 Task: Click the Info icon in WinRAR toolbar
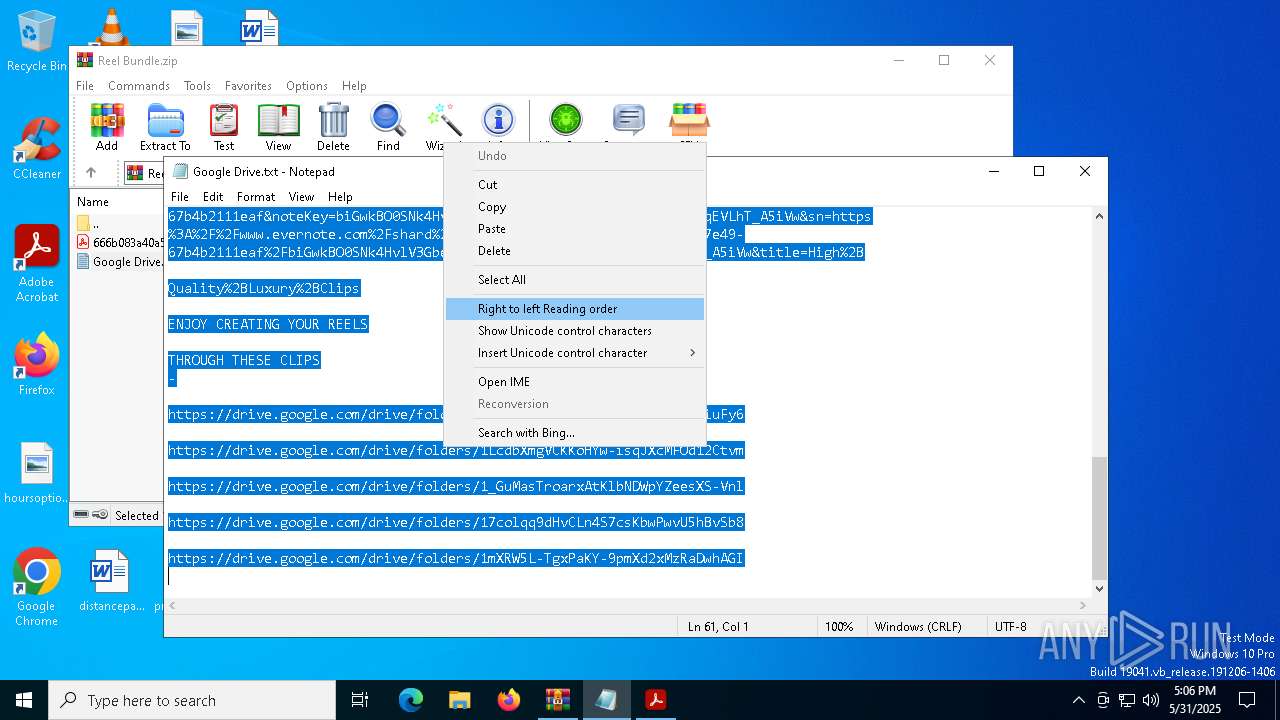pos(497,121)
